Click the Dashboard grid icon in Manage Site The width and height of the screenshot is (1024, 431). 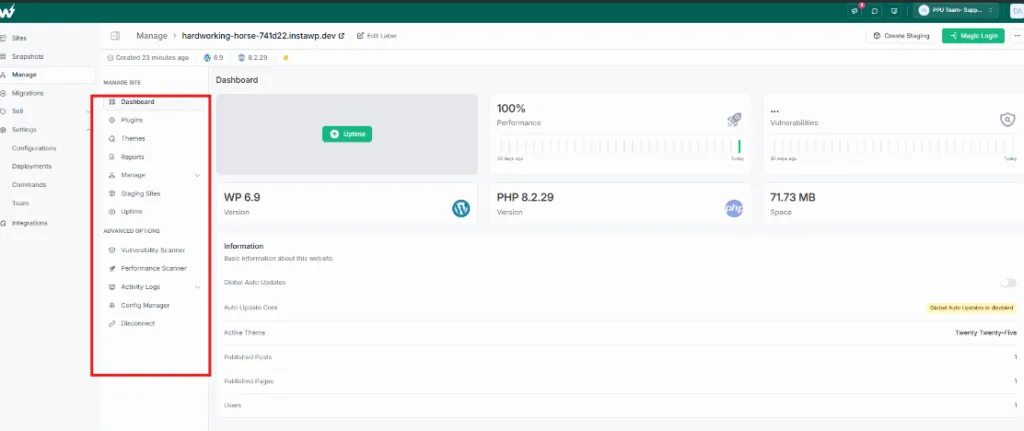112,102
